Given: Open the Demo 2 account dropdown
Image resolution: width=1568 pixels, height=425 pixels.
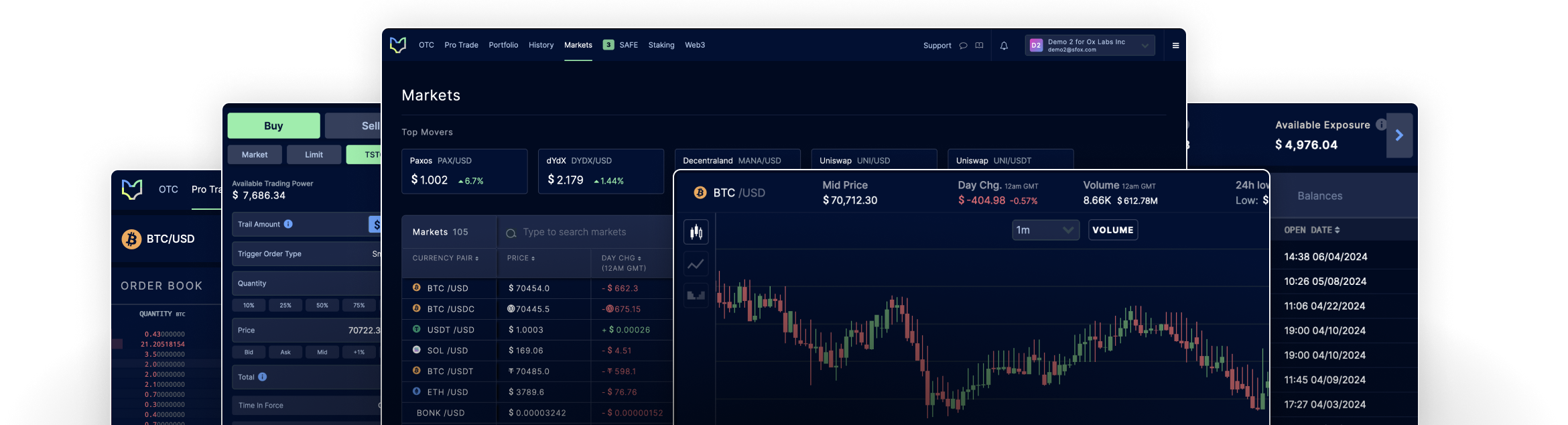Looking at the screenshot, I should tap(1090, 46).
